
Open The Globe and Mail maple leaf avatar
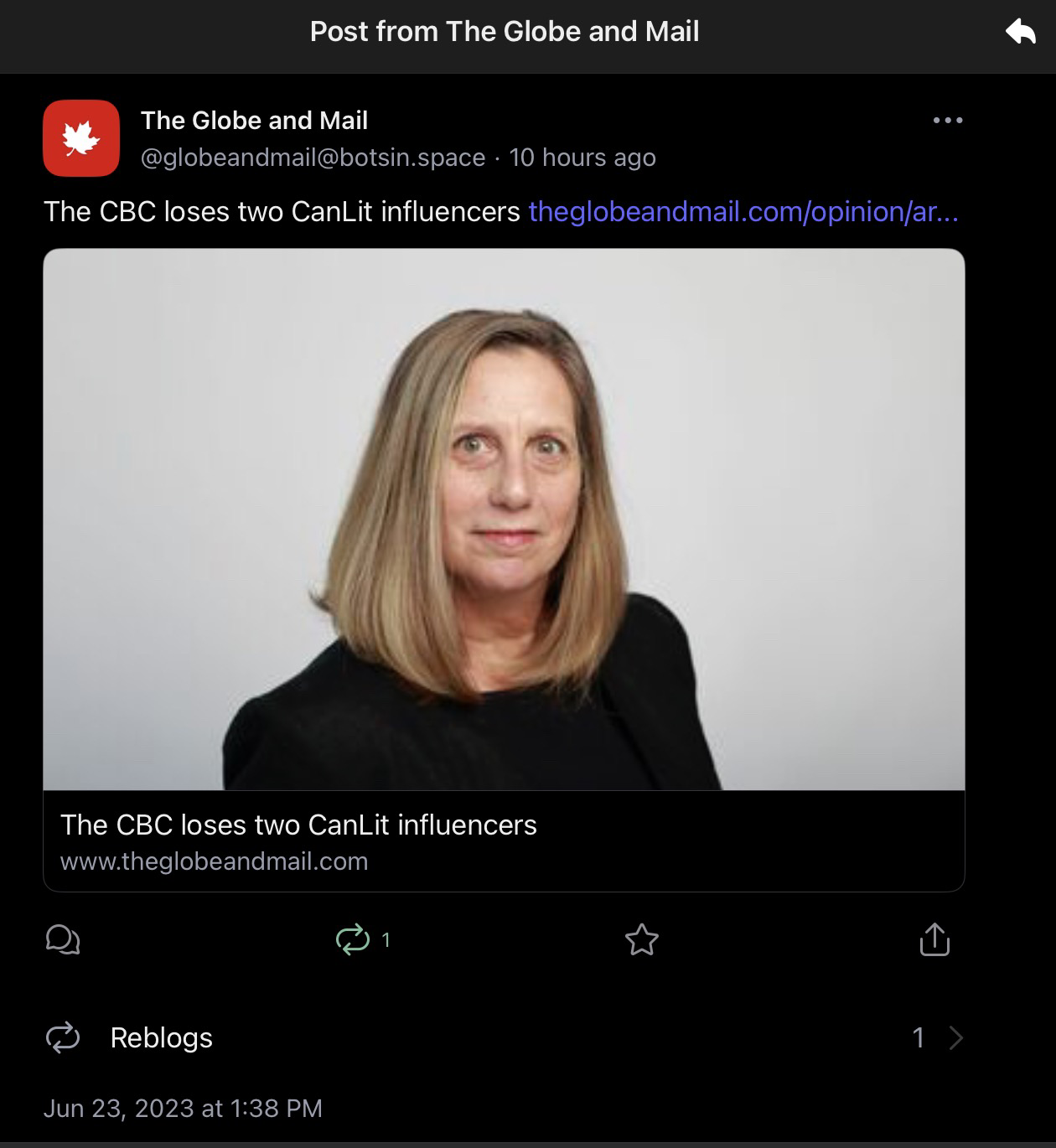coord(81,138)
